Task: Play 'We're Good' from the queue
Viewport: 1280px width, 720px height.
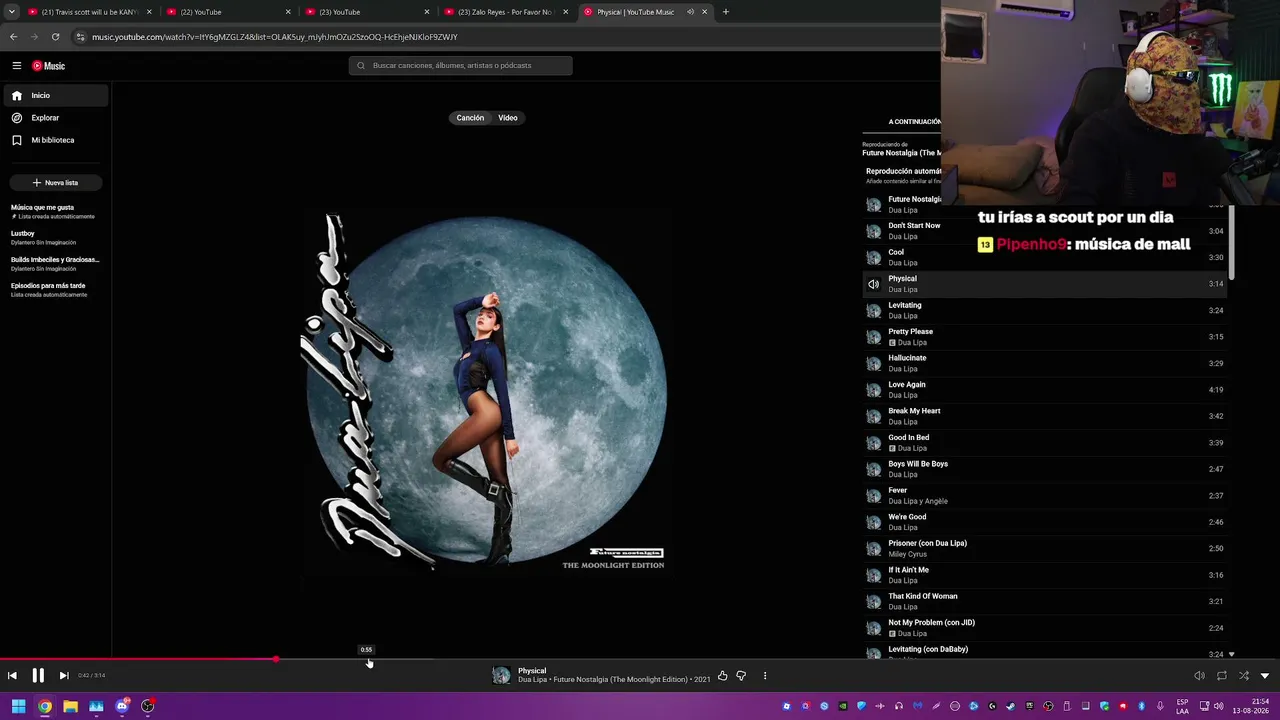Action: (1045, 522)
